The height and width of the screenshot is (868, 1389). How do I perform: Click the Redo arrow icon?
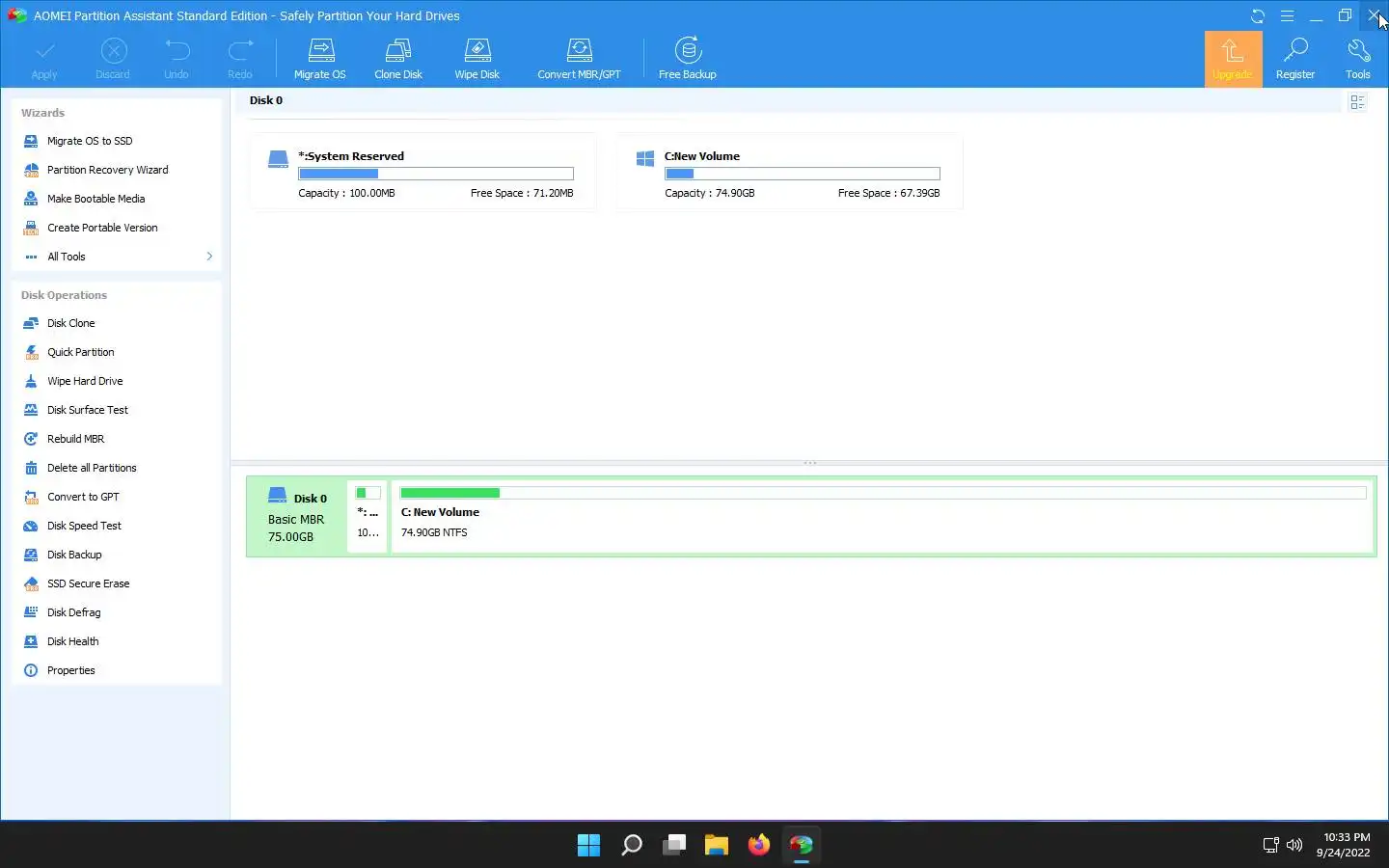click(x=240, y=50)
